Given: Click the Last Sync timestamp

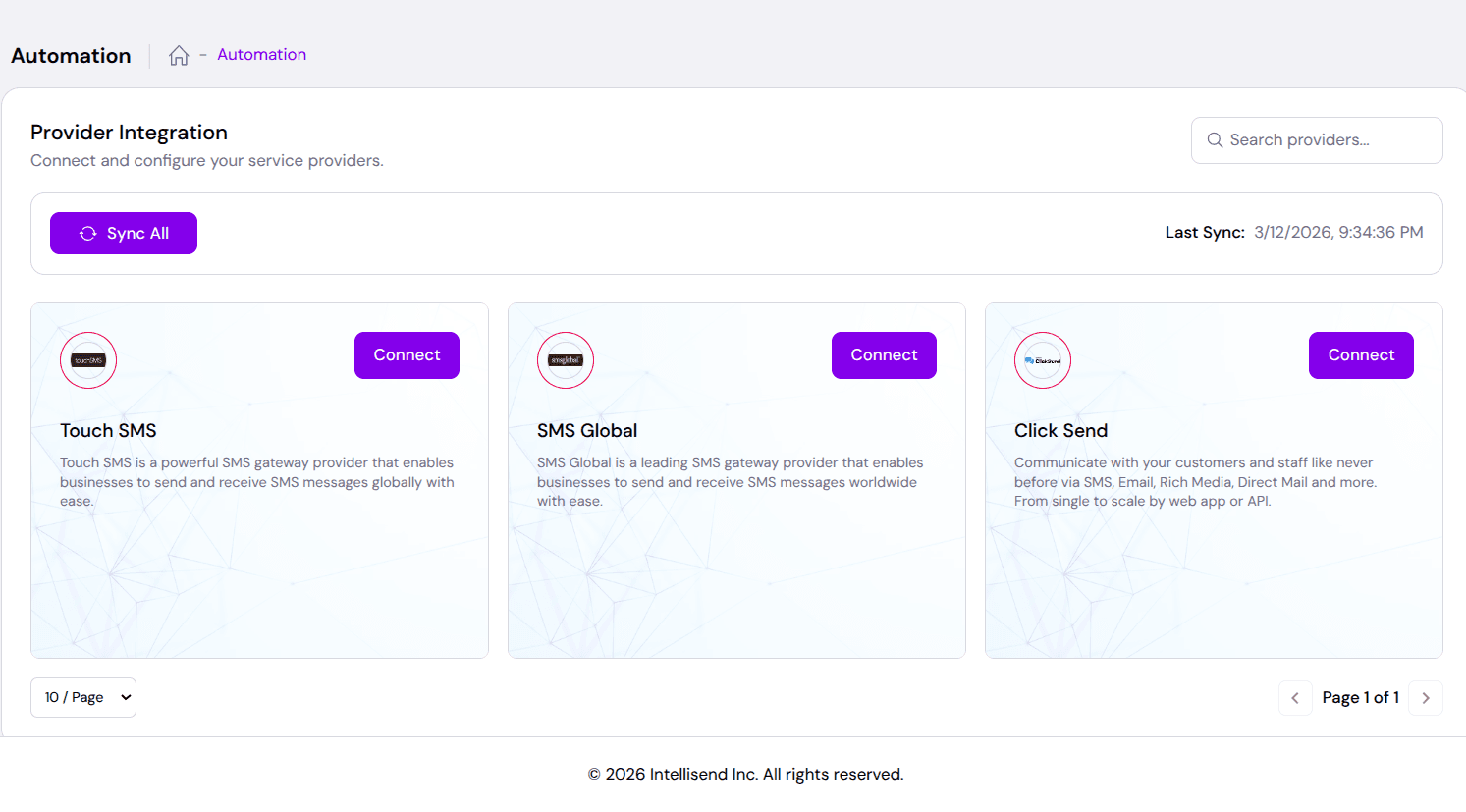Looking at the screenshot, I should point(1337,233).
